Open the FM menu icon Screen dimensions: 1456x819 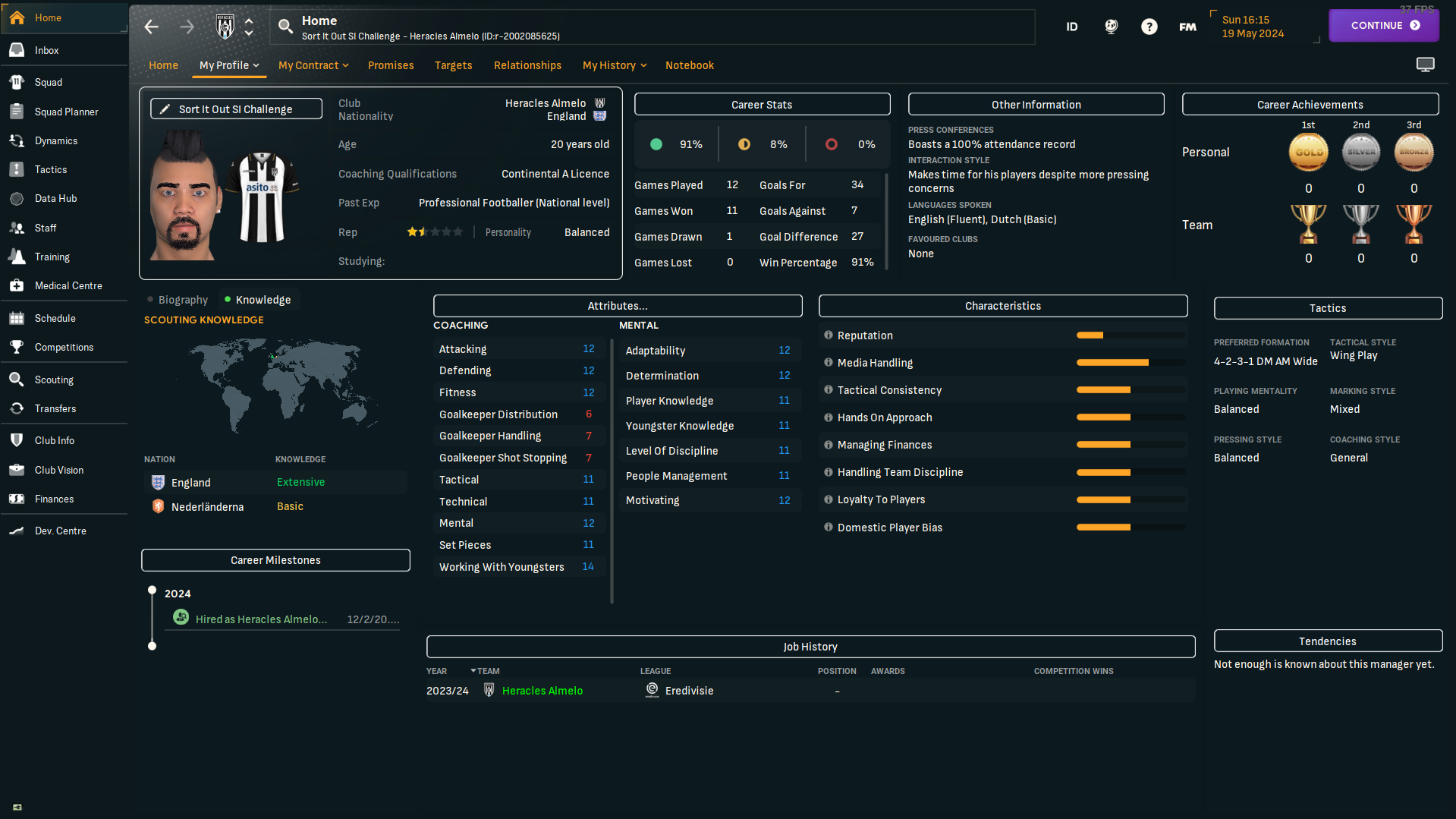[1187, 27]
